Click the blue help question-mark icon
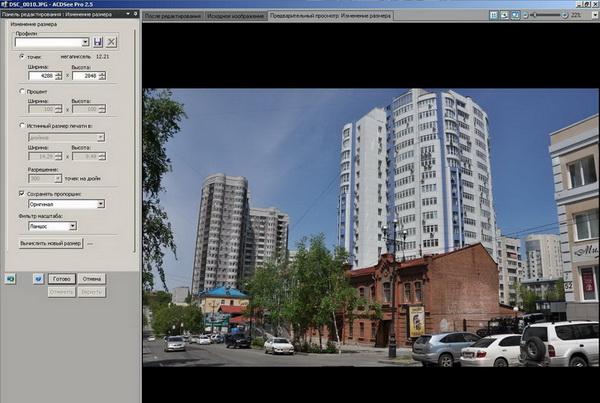 38,279
